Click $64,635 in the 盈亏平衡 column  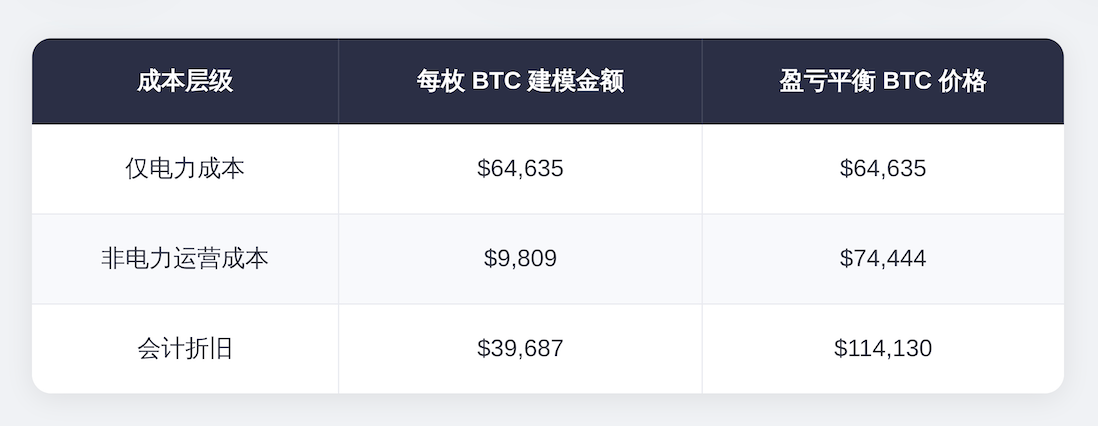[x=882, y=169]
